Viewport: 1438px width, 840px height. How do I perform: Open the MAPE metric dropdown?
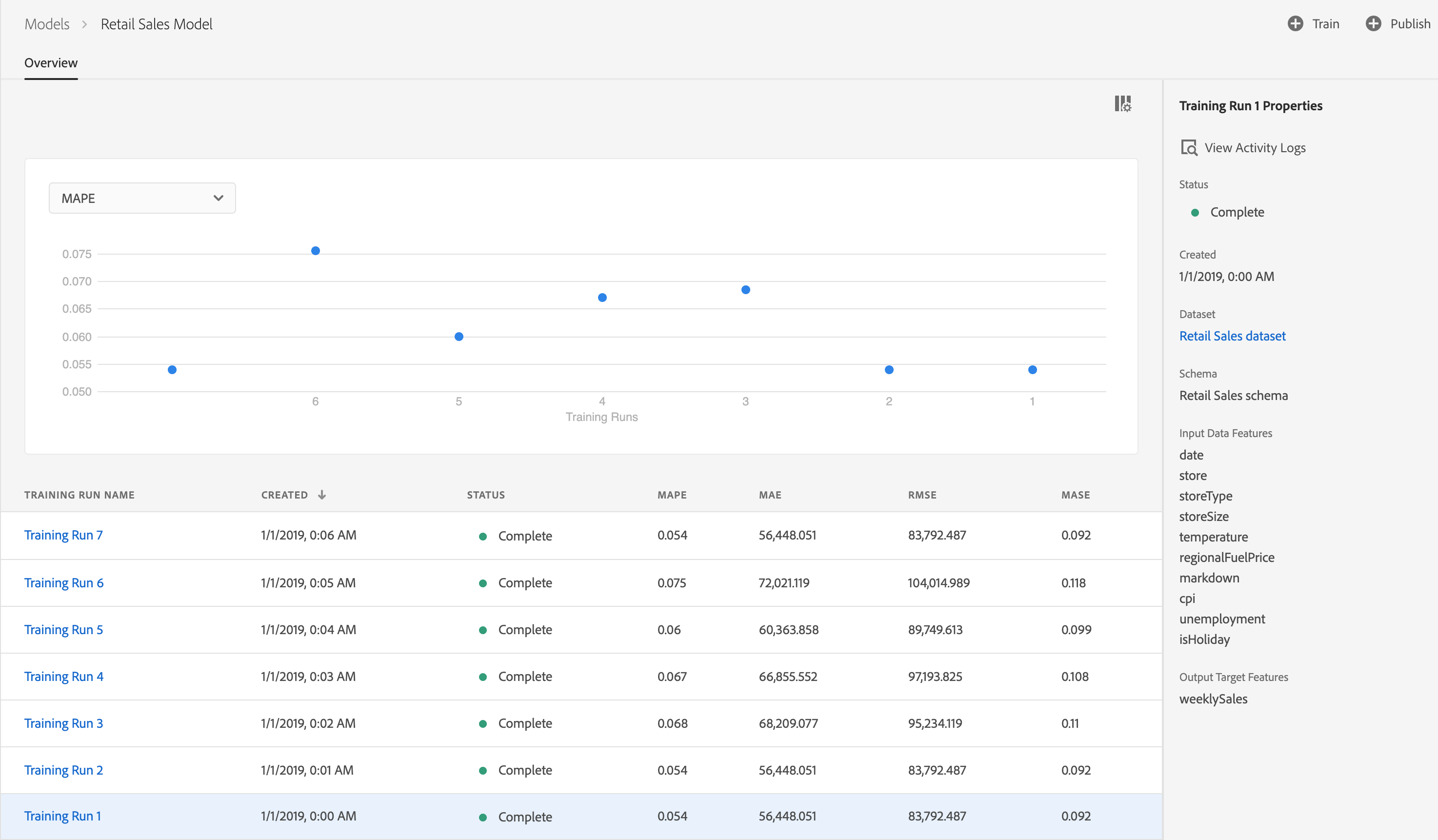(142, 198)
